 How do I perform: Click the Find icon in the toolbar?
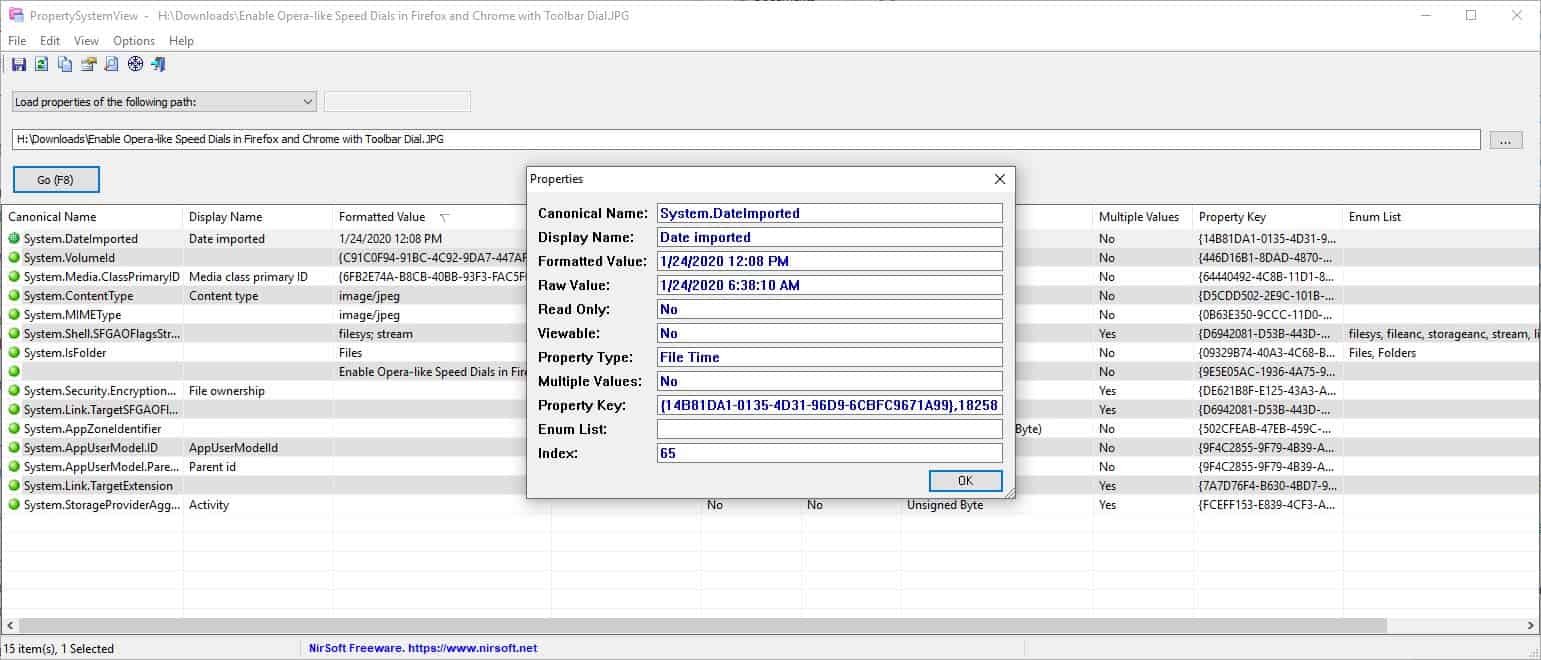(110, 64)
